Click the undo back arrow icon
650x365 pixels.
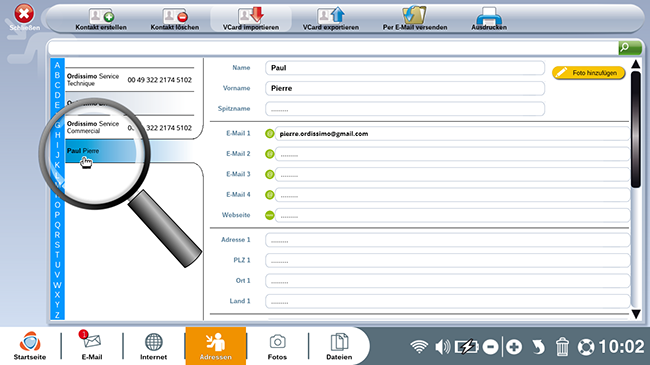538,347
